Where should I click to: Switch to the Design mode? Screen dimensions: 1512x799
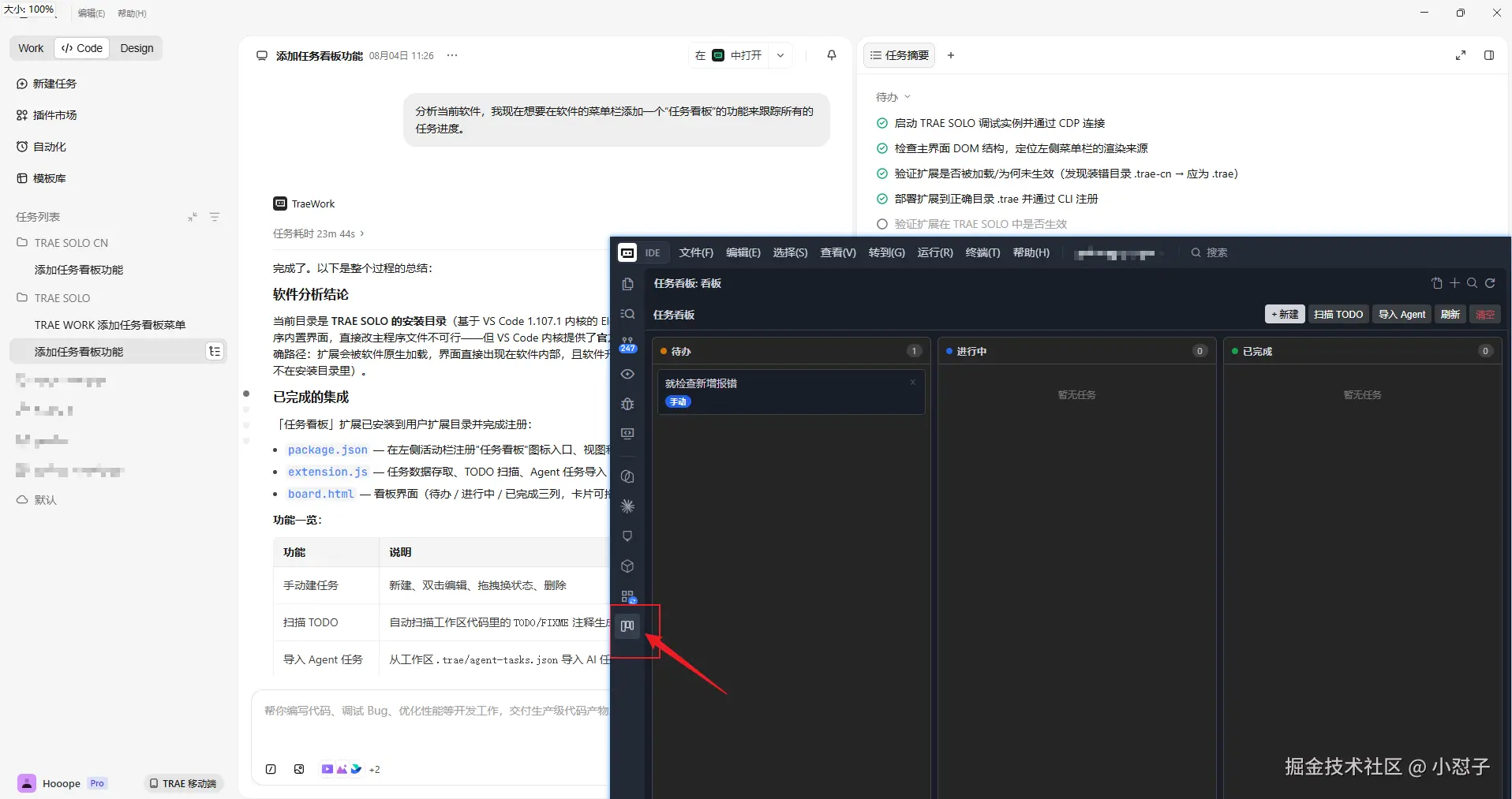pyautogui.click(x=137, y=48)
